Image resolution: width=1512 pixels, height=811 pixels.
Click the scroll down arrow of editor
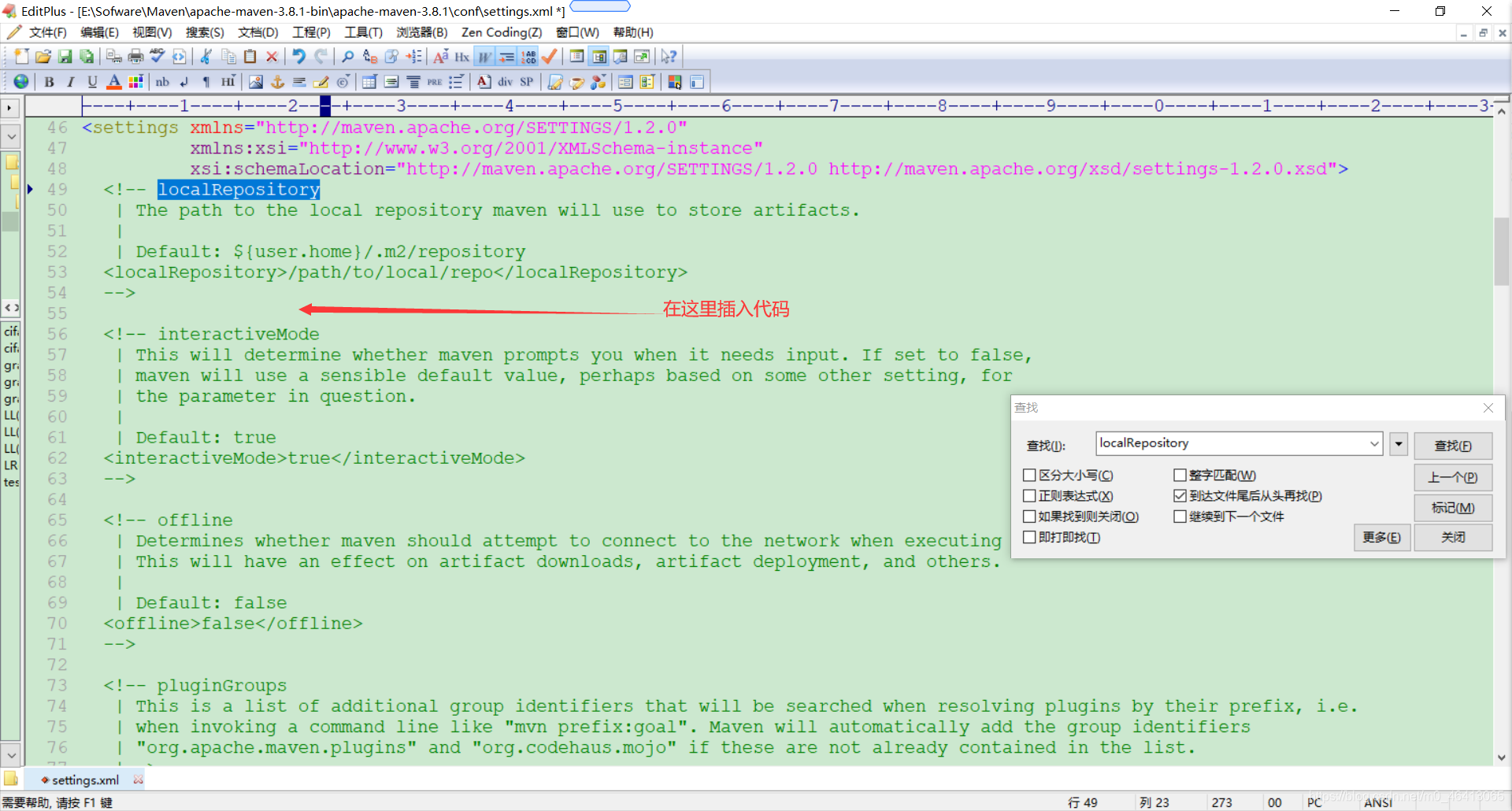(x=1502, y=757)
